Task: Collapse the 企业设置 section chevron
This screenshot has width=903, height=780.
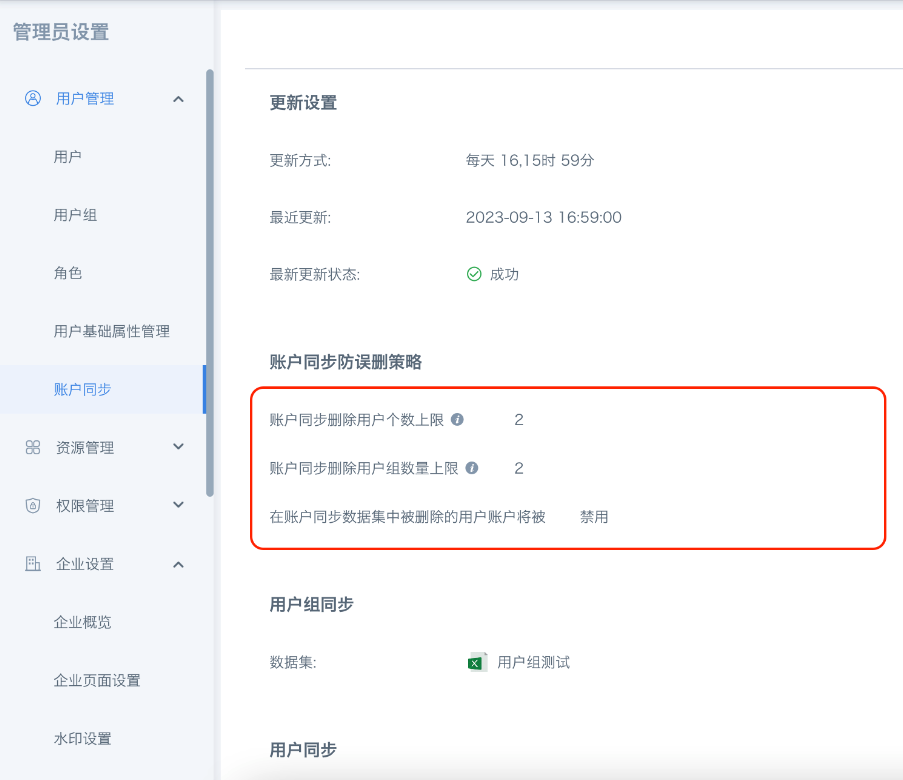Action: [x=179, y=564]
